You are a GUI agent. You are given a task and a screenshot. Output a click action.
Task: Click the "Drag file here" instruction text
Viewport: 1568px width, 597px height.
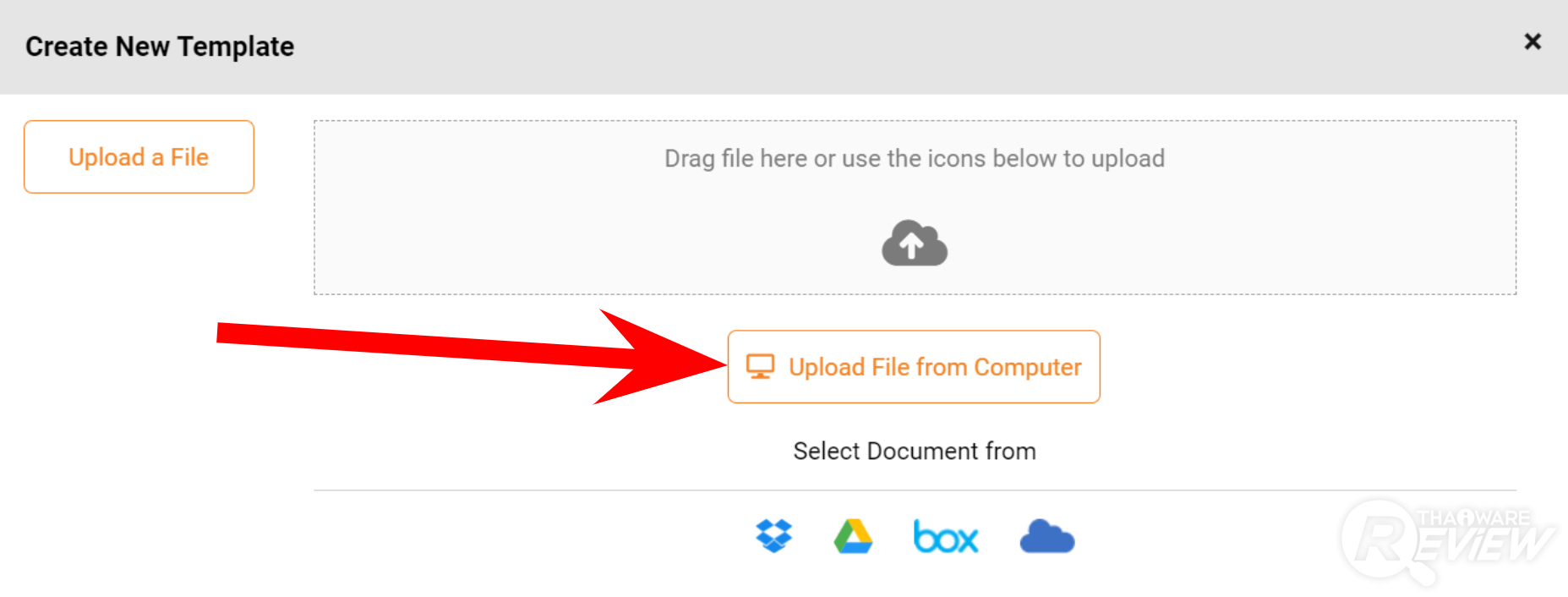pyautogui.click(x=914, y=159)
